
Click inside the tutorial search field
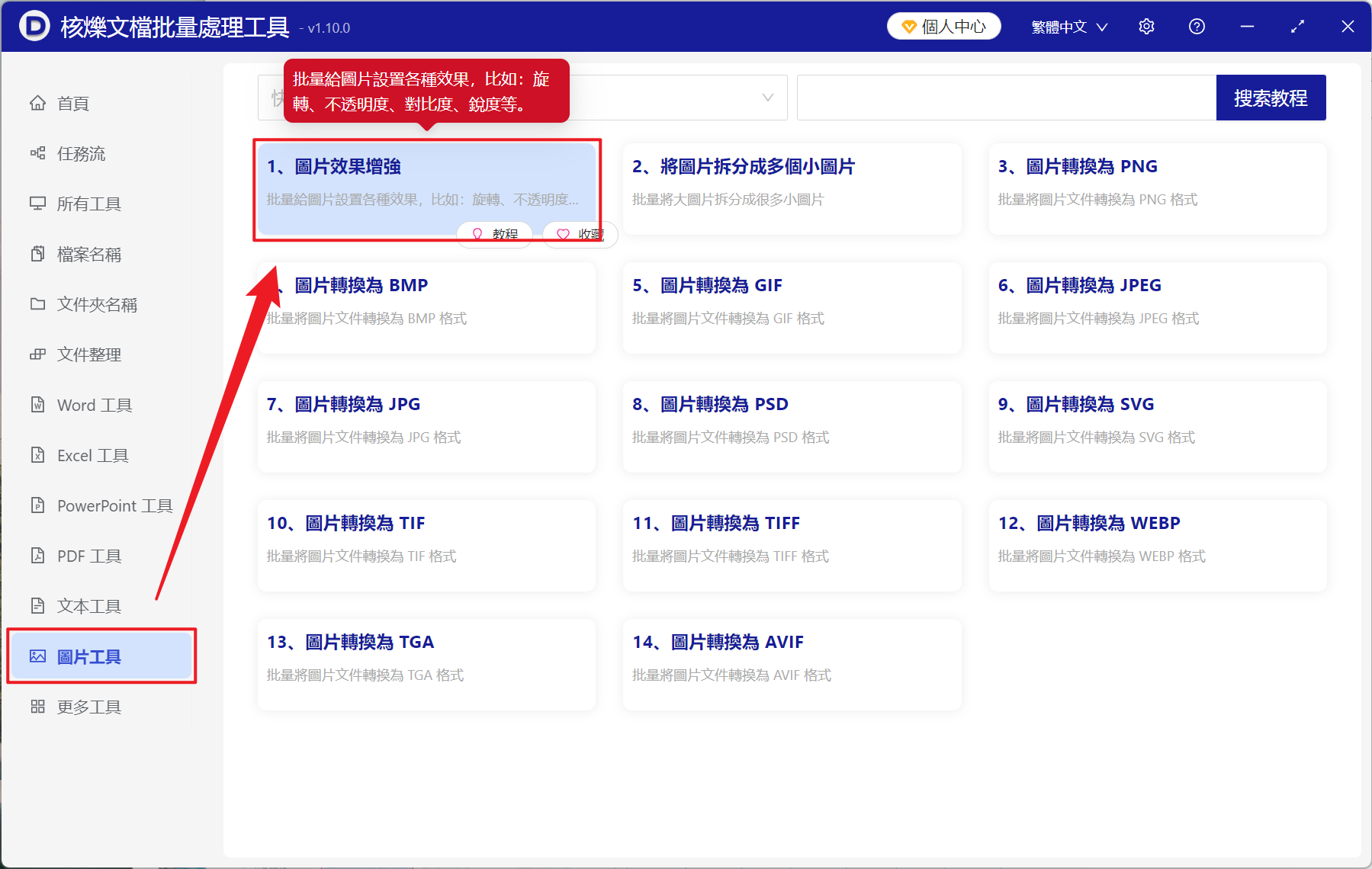click(x=1007, y=98)
